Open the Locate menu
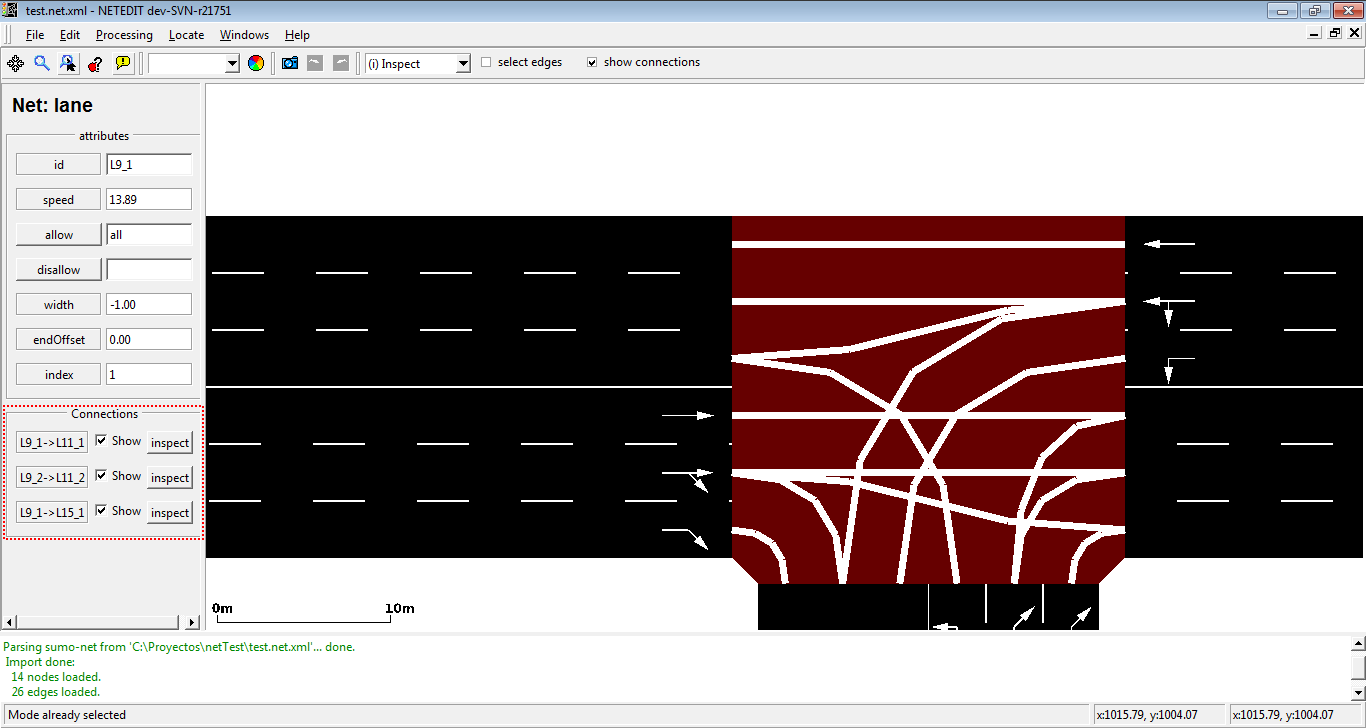Image resolution: width=1366 pixels, height=728 pixels. [186, 35]
